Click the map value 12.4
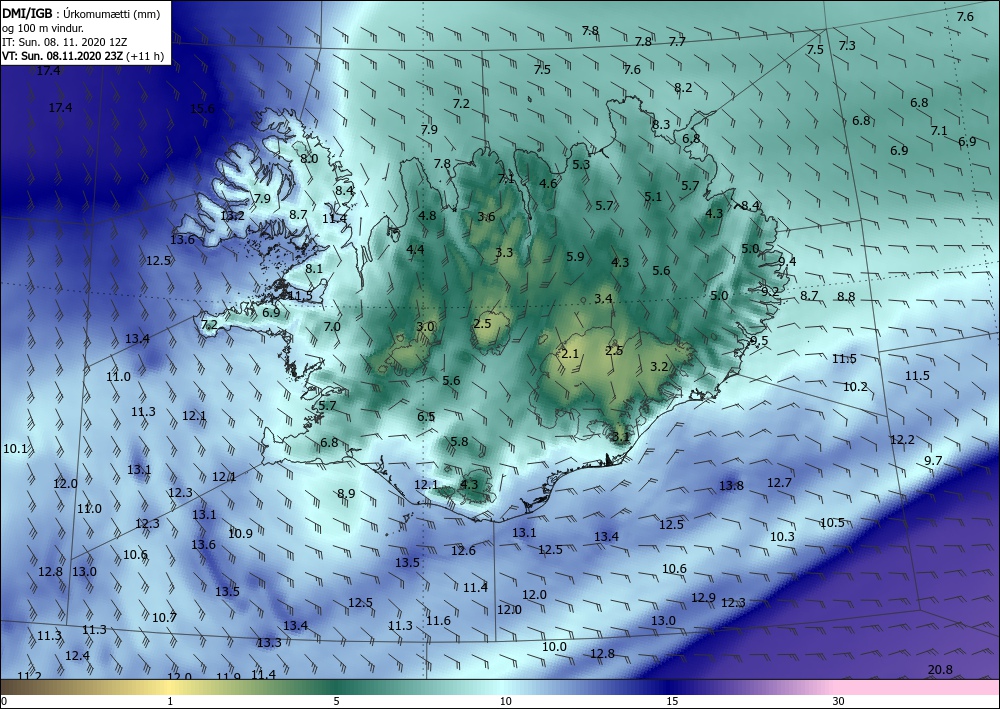1000x709 pixels. [77, 655]
